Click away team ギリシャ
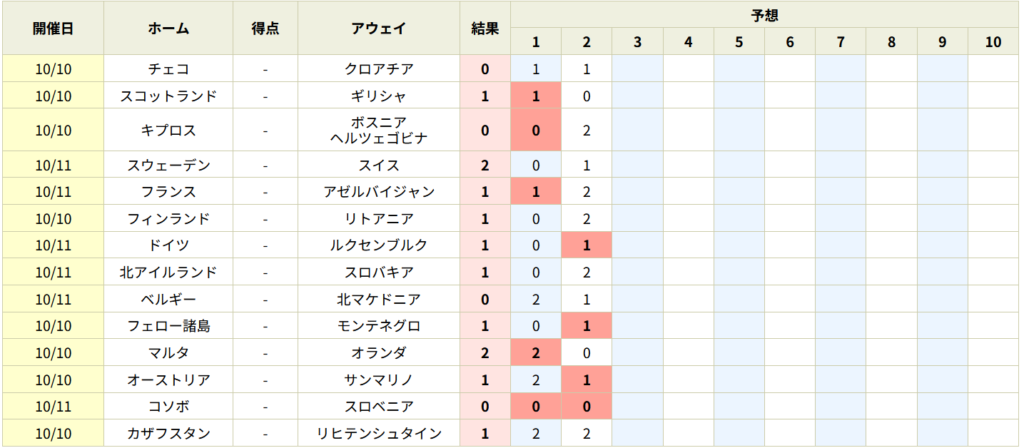This screenshot has height=448, width=1024. pos(378,96)
